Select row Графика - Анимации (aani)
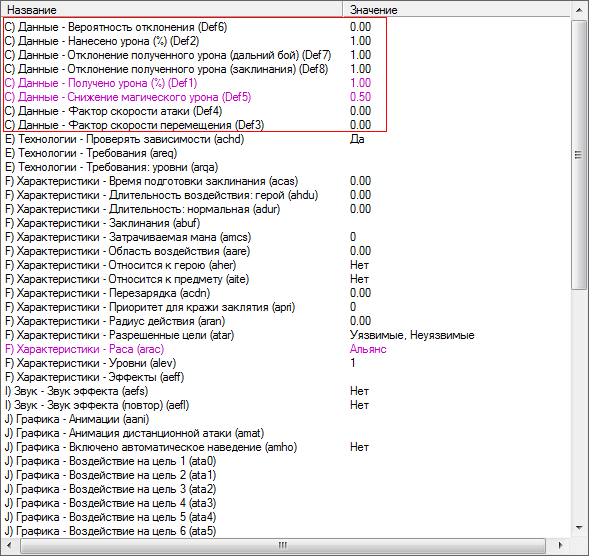The width and height of the screenshot is (589, 556). pos(285,419)
